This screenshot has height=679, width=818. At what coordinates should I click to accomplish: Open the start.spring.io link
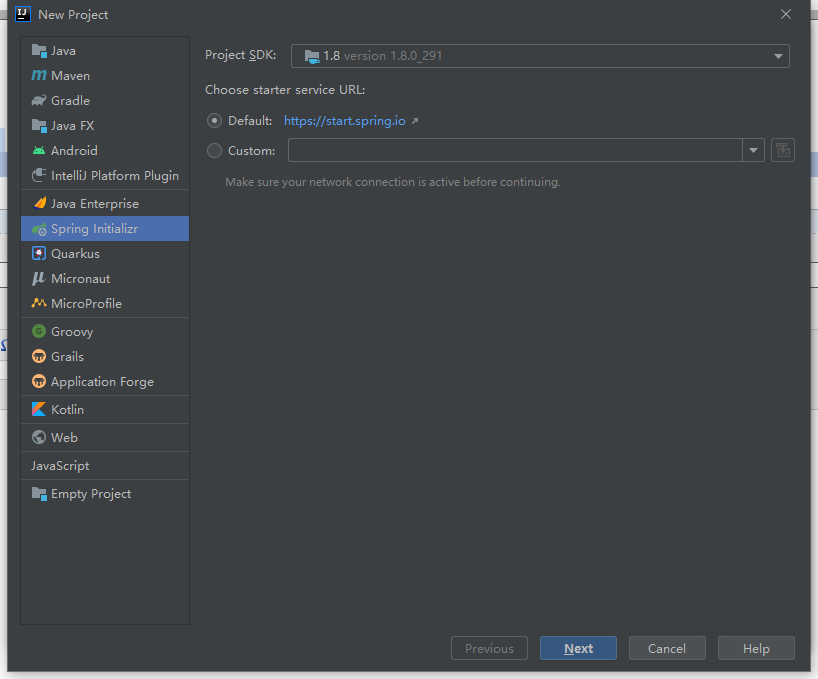click(345, 121)
